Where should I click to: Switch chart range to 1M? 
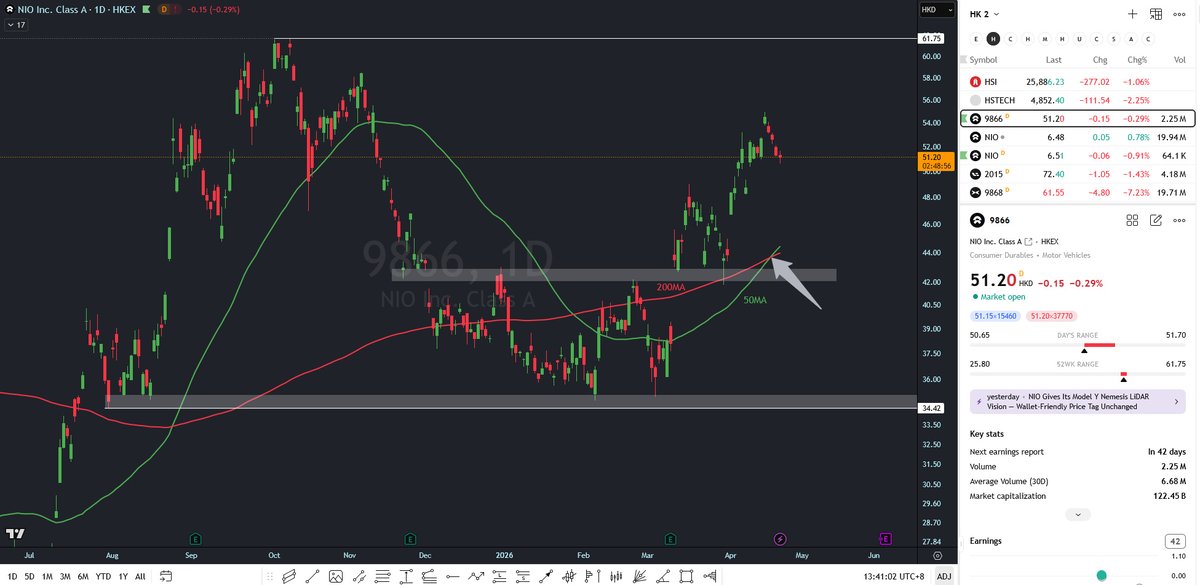pyautogui.click(x=47, y=576)
